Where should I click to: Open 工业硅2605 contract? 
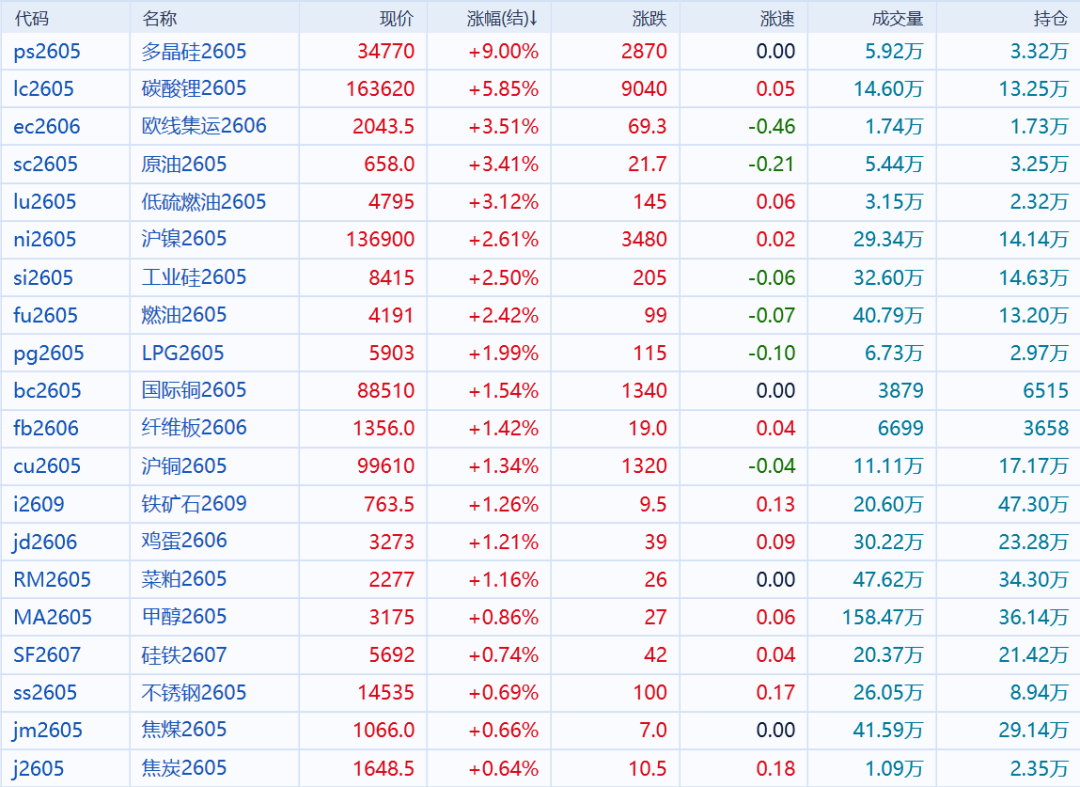pos(194,277)
